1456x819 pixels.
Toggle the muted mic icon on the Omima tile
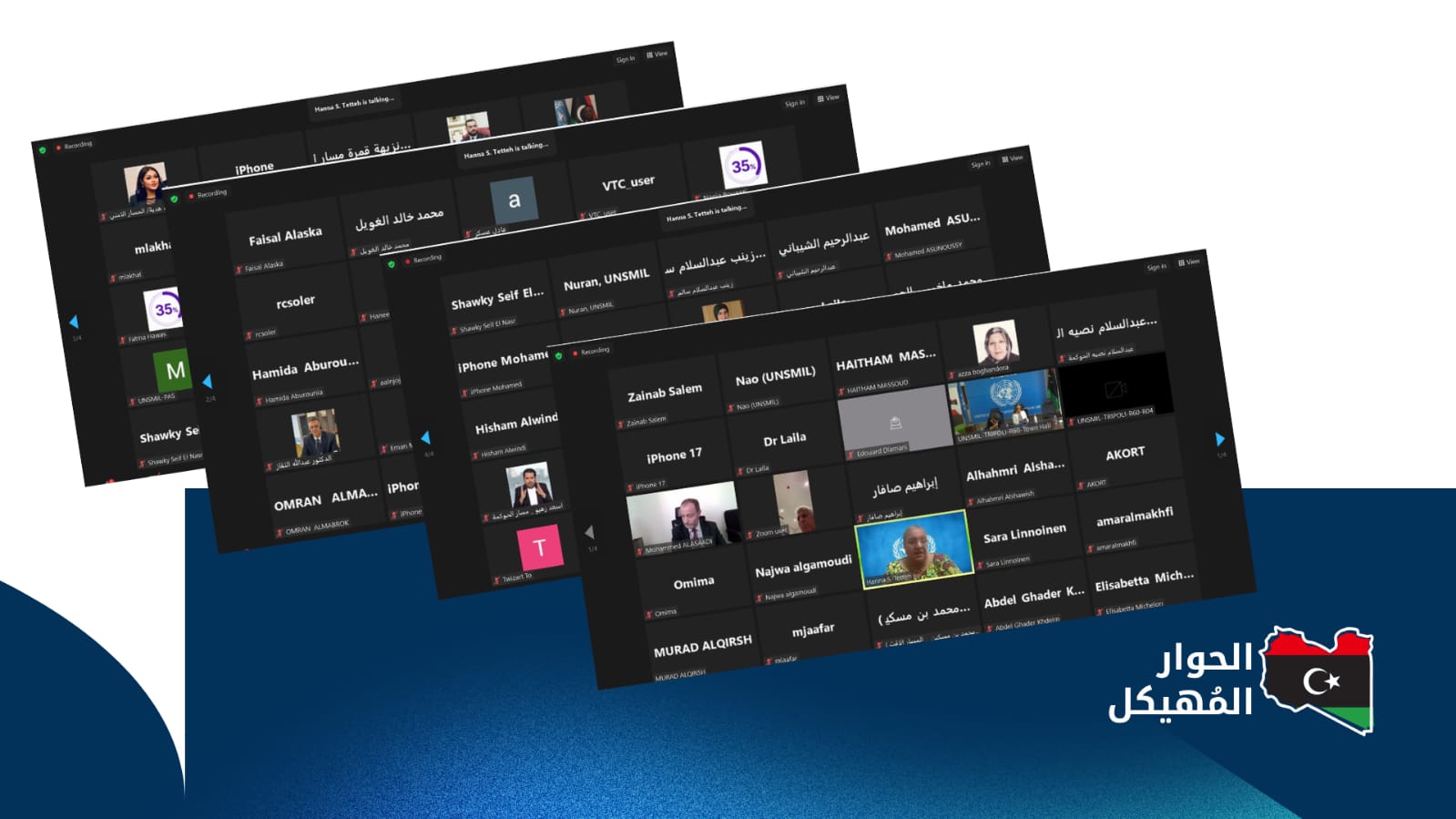[648, 614]
